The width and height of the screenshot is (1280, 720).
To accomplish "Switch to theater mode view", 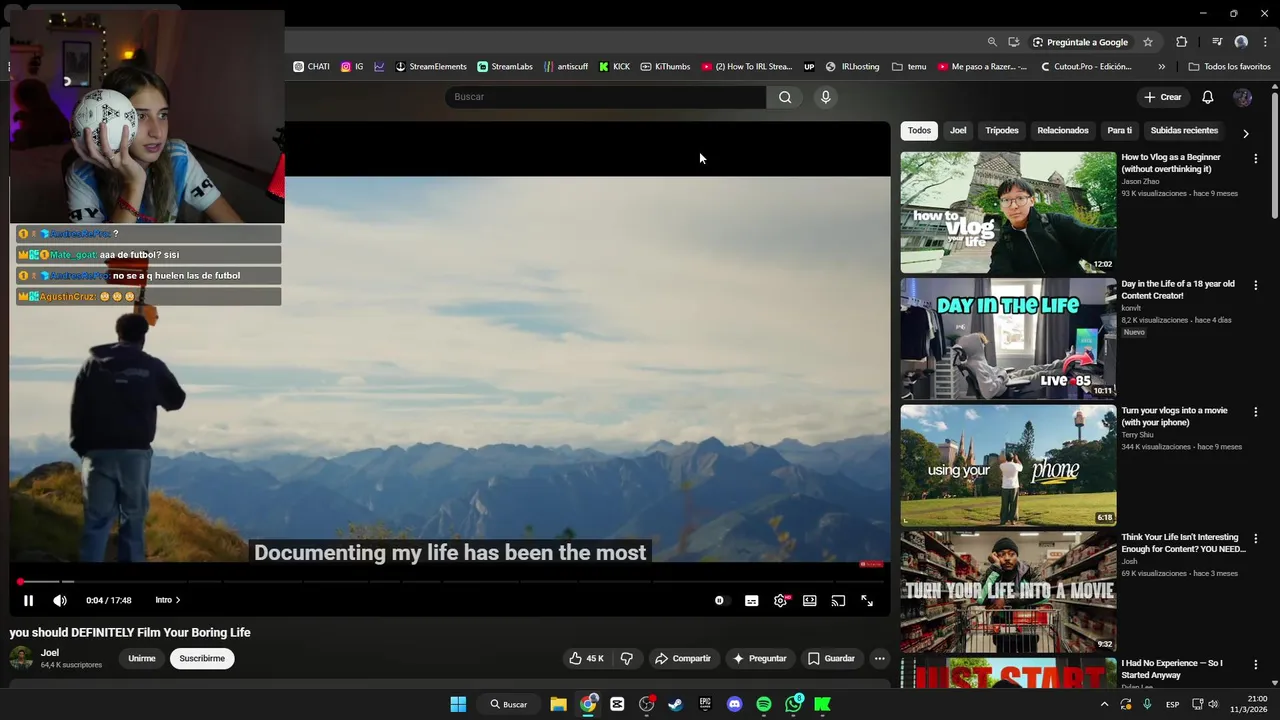I will tap(809, 600).
